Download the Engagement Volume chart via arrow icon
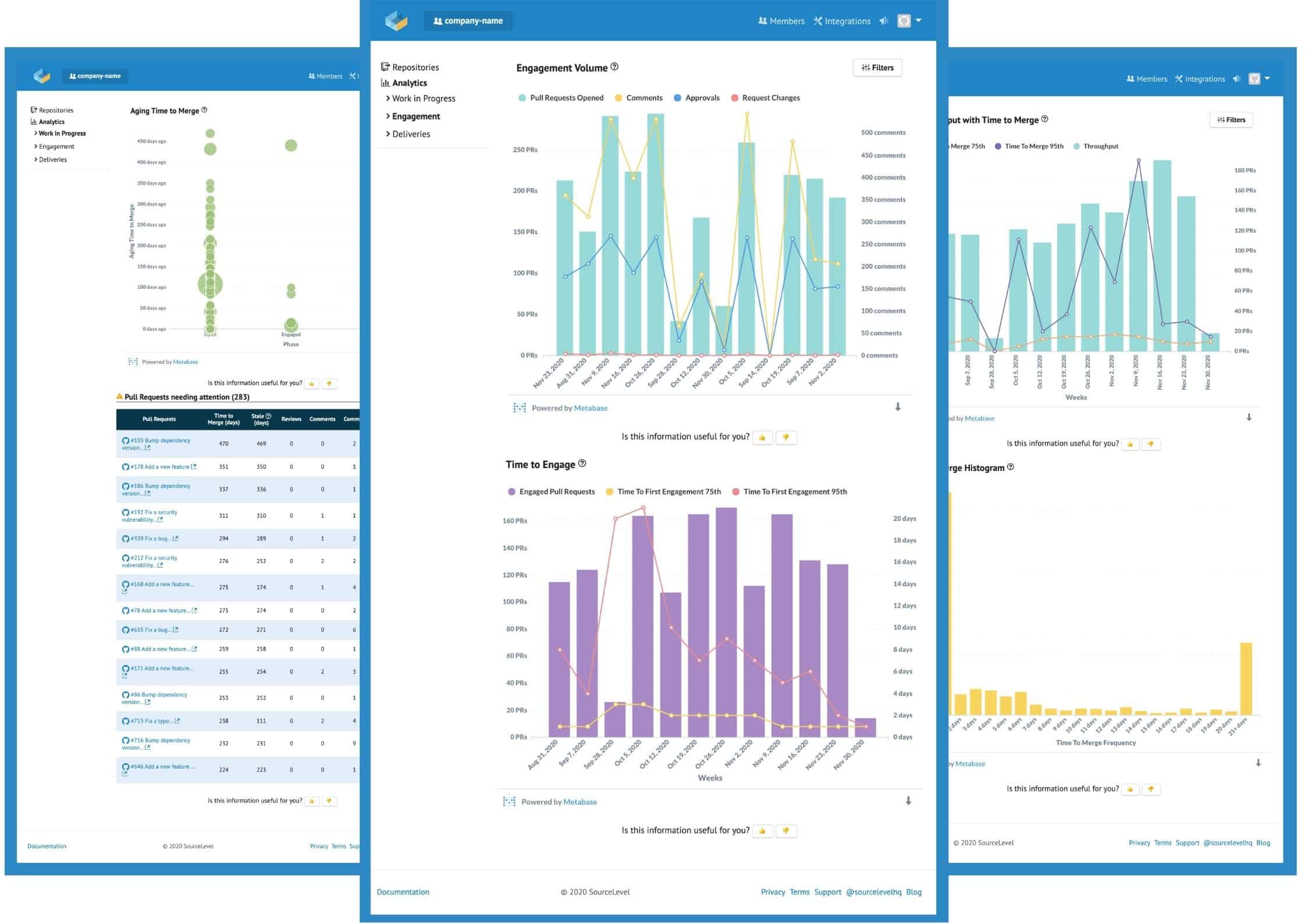The width and height of the screenshot is (1307, 924). pyautogui.click(x=898, y=407)
